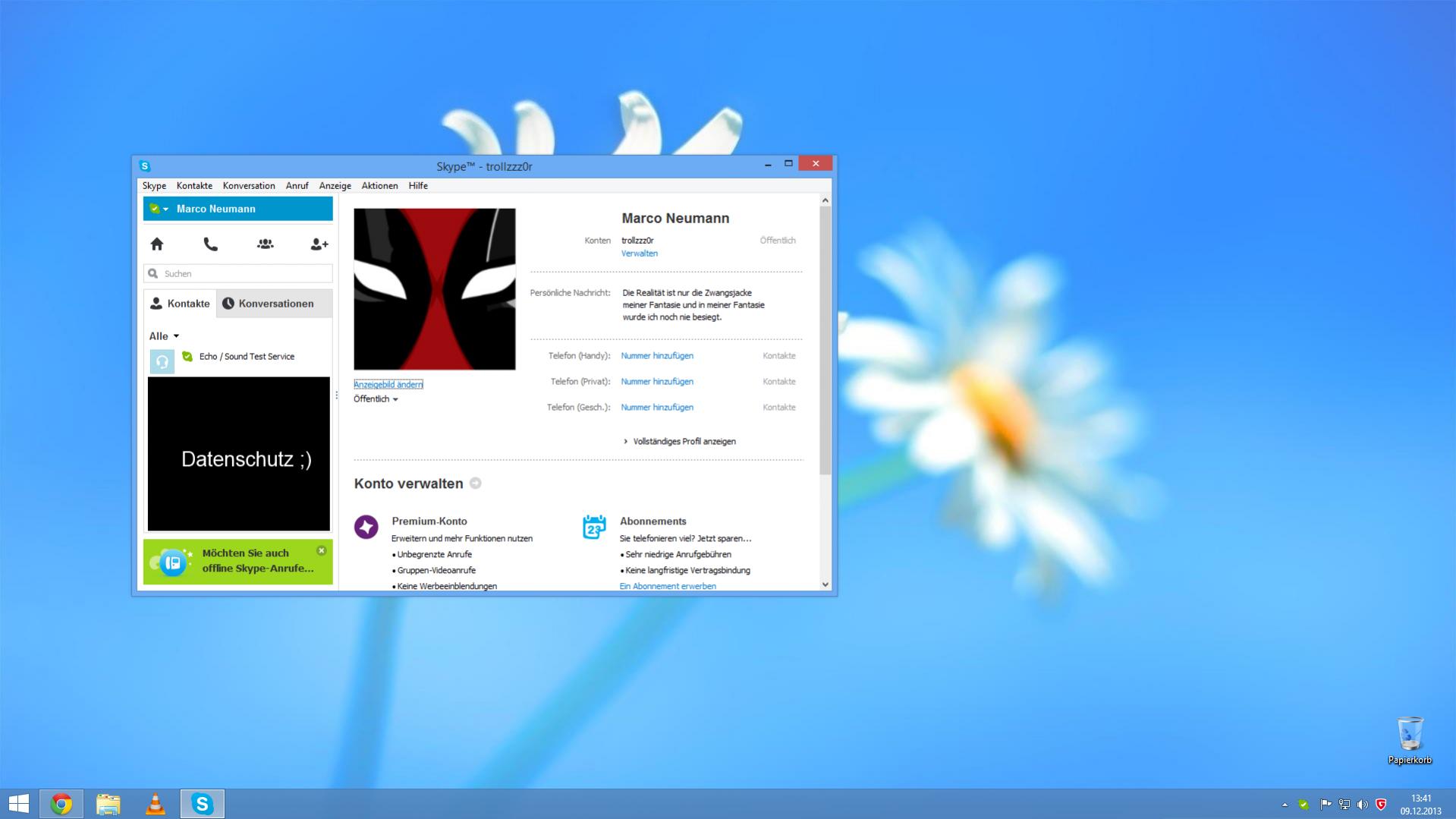Click the Möchten Sie auch offline Skype-Anrufe banner

tap(238, 562)
